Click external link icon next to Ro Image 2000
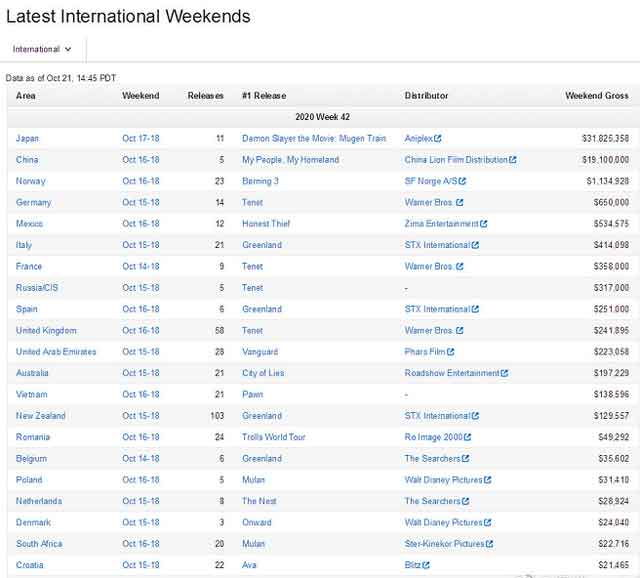The height and width of the screenshot is (578, 640). [468, 437]
